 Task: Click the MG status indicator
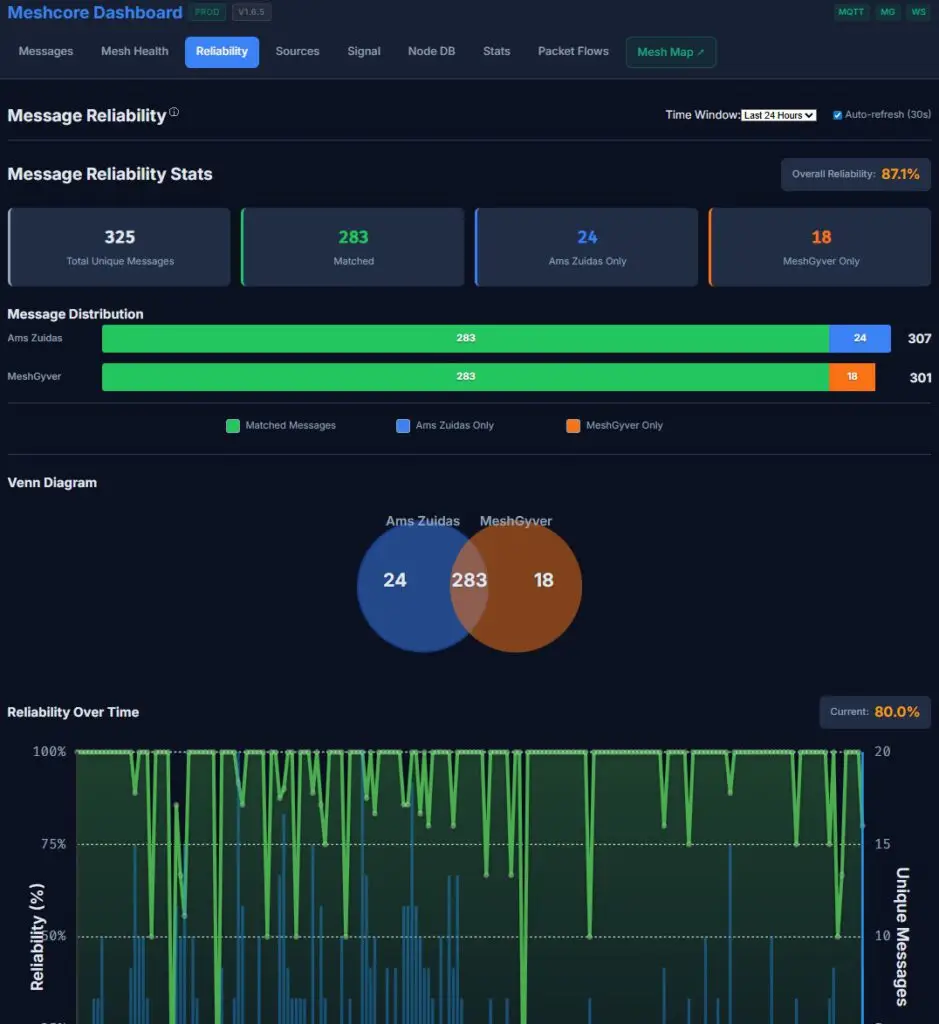click(x=887, y=13)
